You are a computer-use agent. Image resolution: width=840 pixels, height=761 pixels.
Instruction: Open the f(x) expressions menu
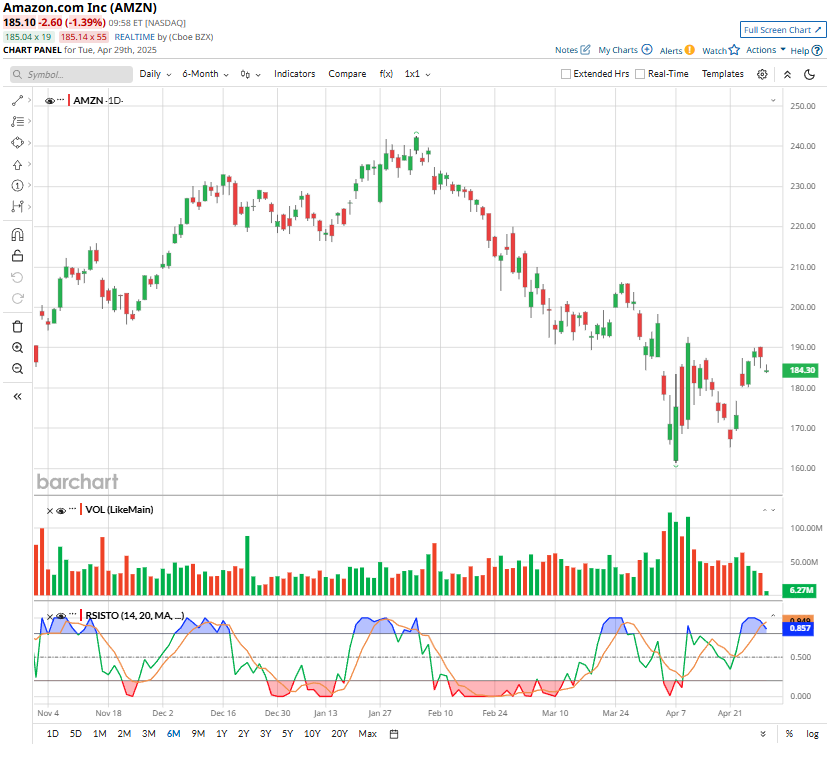(386, 74)
